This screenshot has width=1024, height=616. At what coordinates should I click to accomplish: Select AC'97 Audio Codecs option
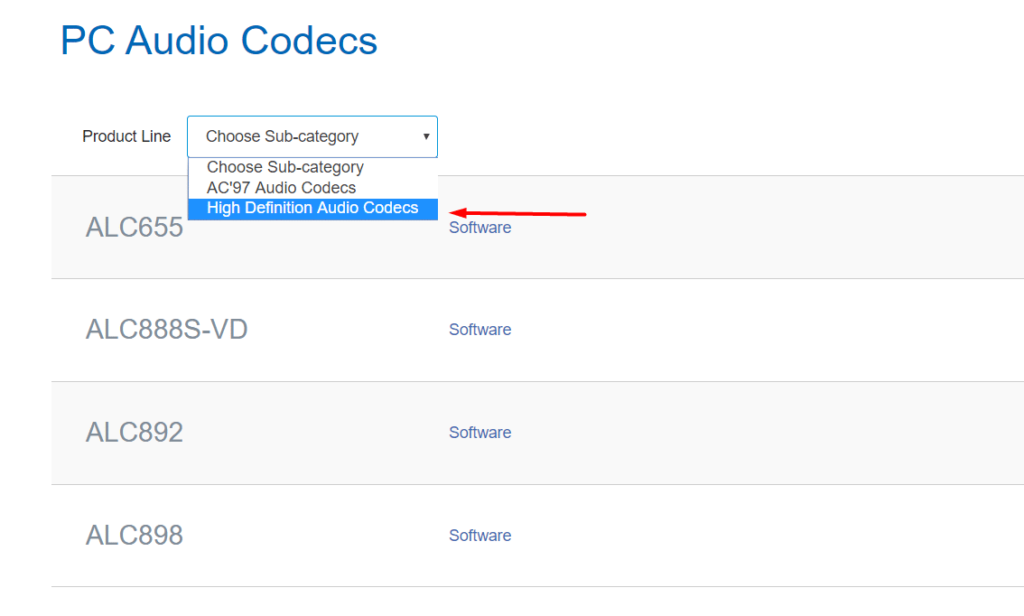point(313,187)
